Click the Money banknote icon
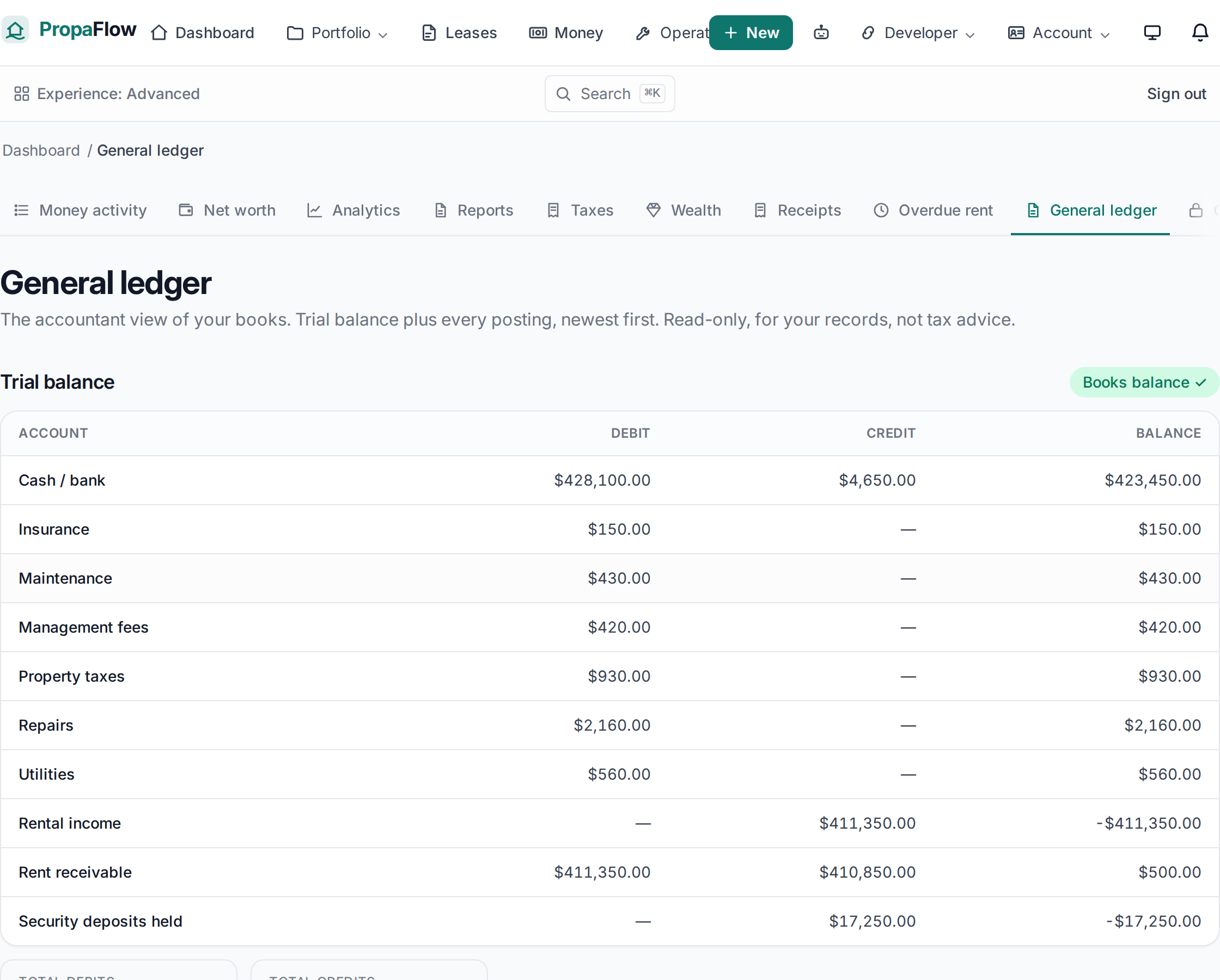Screen dimensions: 1220x980 538,33
